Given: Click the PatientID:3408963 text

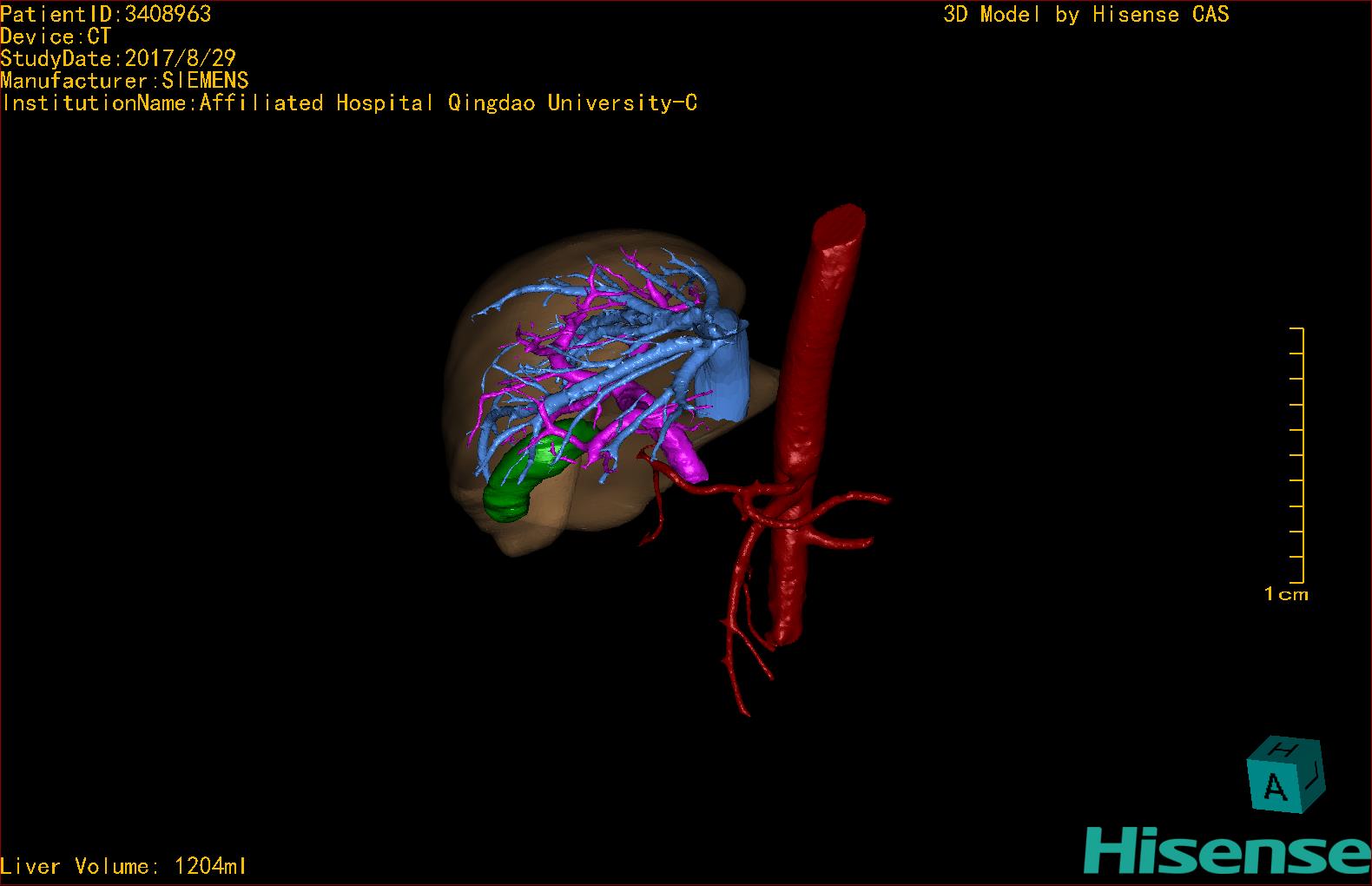Looking at the screenshot, I should point(106,14).
